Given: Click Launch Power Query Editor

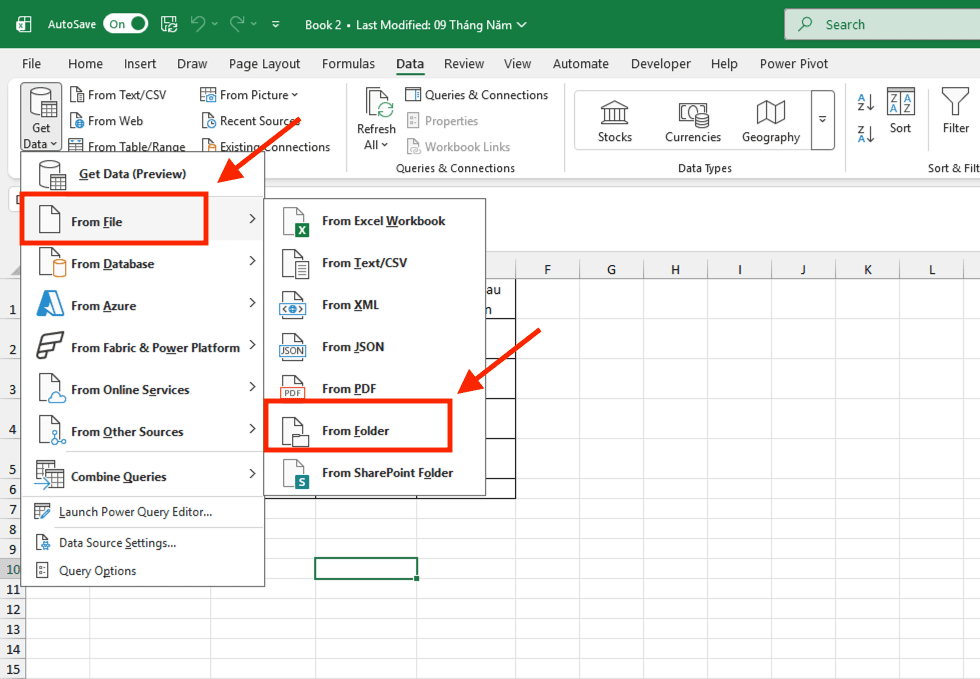Looking at the screenshot, I should 142,511.
